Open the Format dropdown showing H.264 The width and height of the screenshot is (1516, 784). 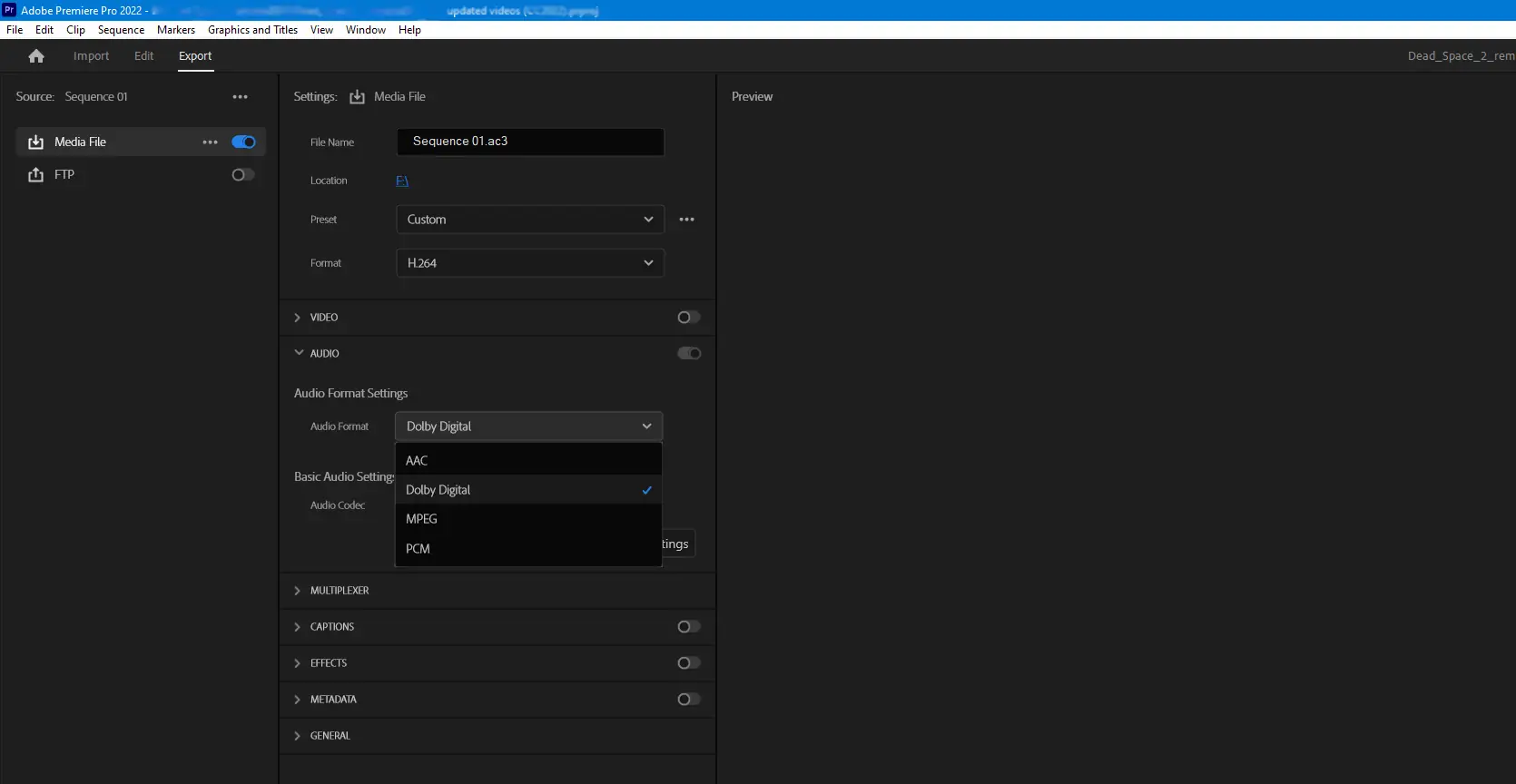pyautogui.click(x=530, y=263)
